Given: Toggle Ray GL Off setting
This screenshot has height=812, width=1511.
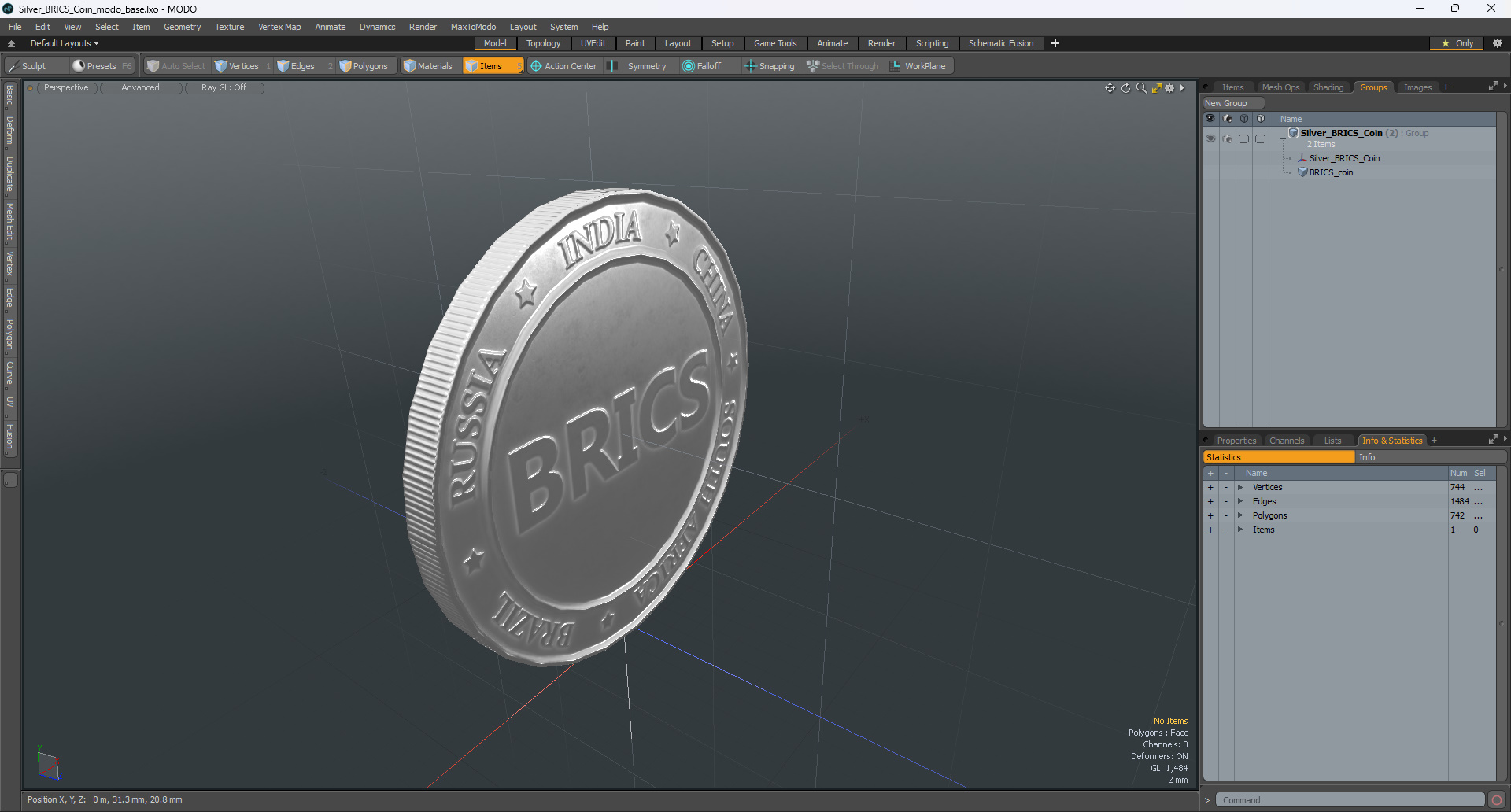Looking at the screenshot, I should point(224,88).
